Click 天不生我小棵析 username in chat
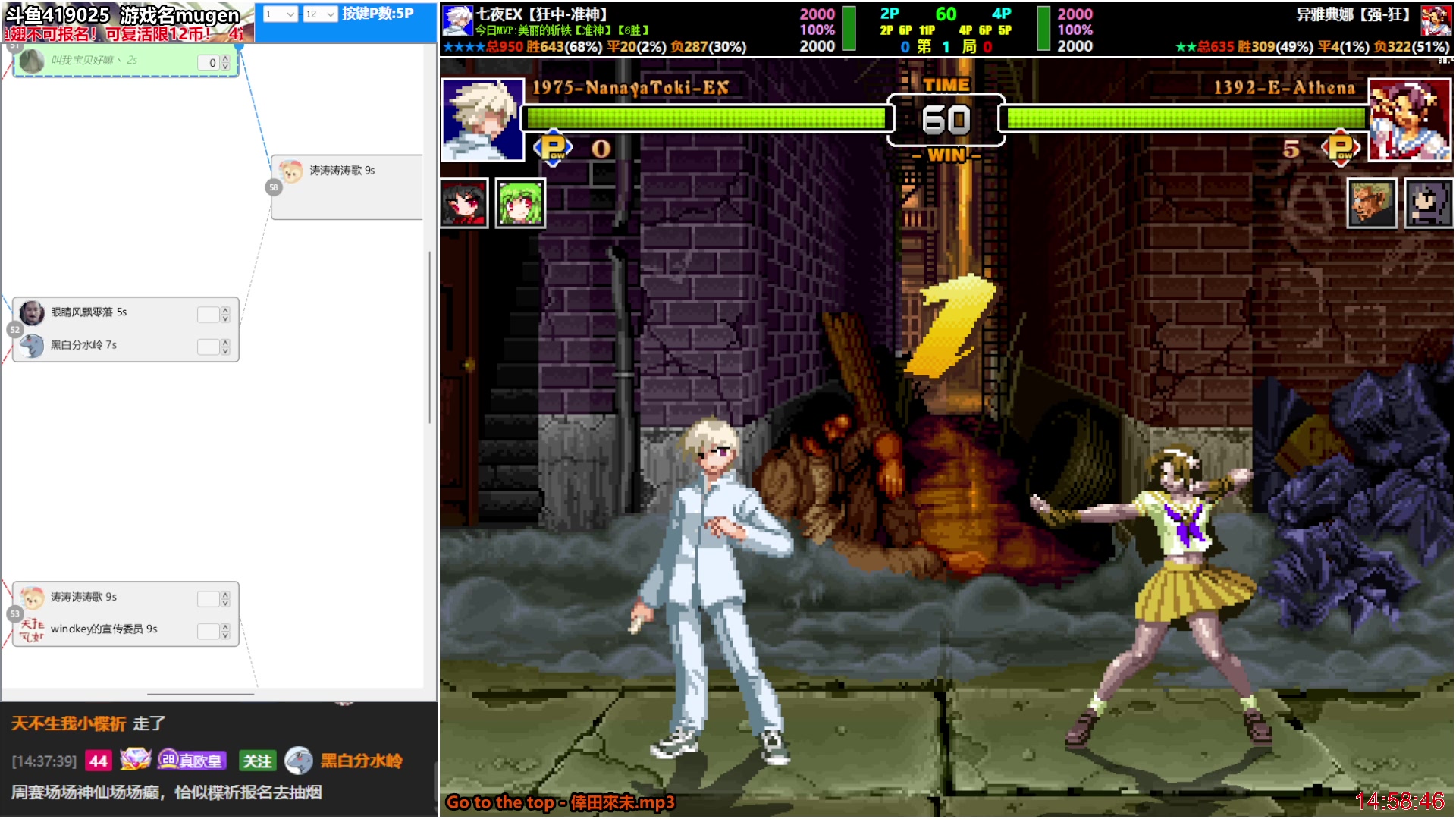The image size is (1456, 819). click(68, 723)
